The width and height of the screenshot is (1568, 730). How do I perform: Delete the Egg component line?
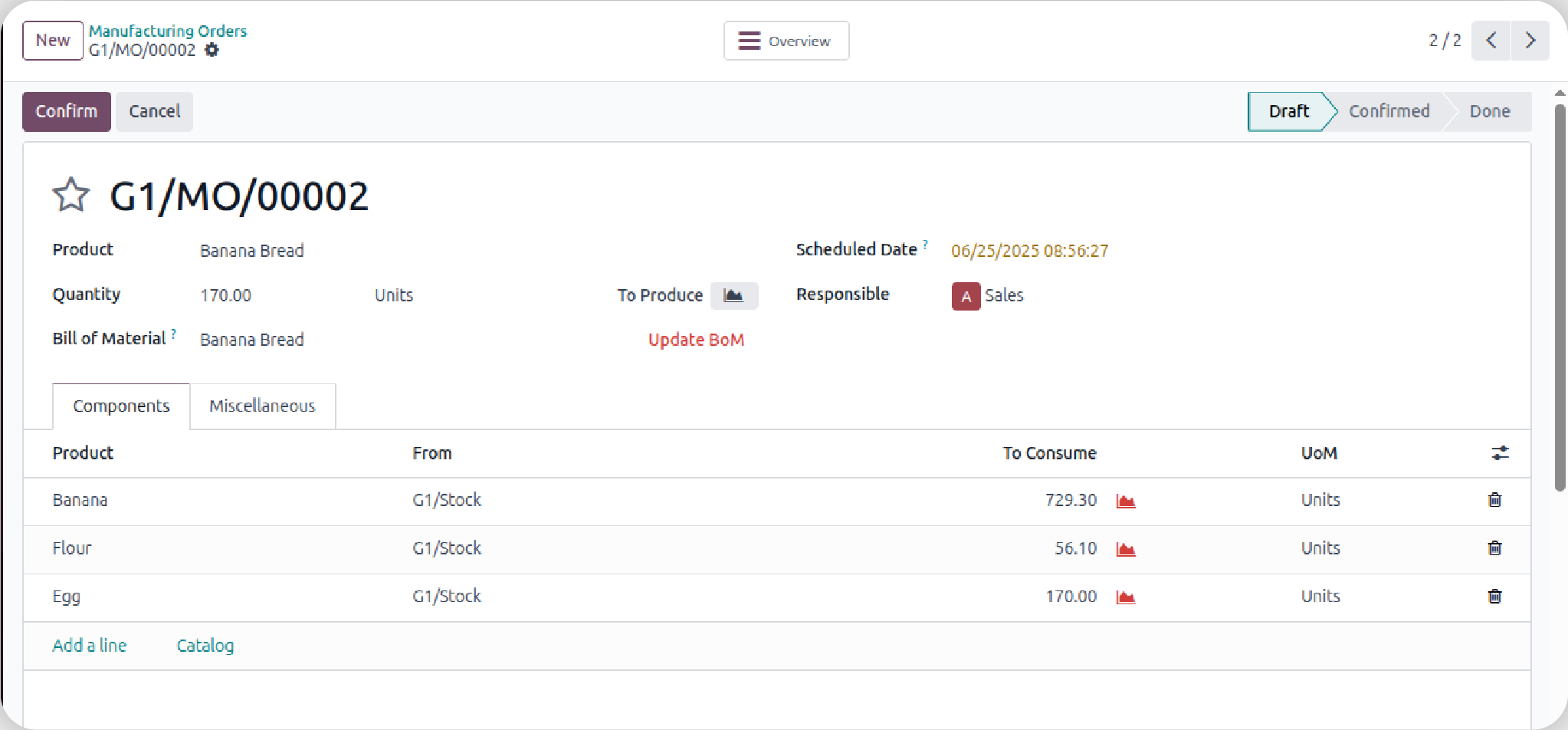[x=1494, y=597]
